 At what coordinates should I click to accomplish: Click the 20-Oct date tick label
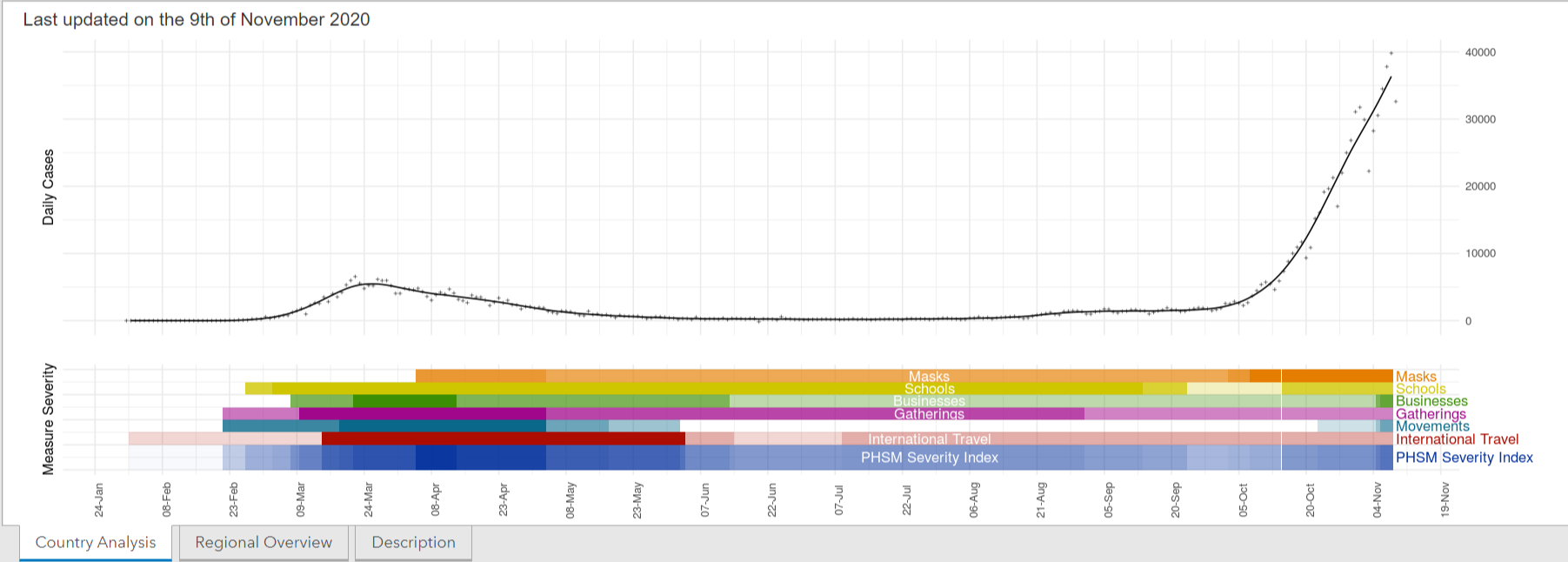coord(1309,499)
